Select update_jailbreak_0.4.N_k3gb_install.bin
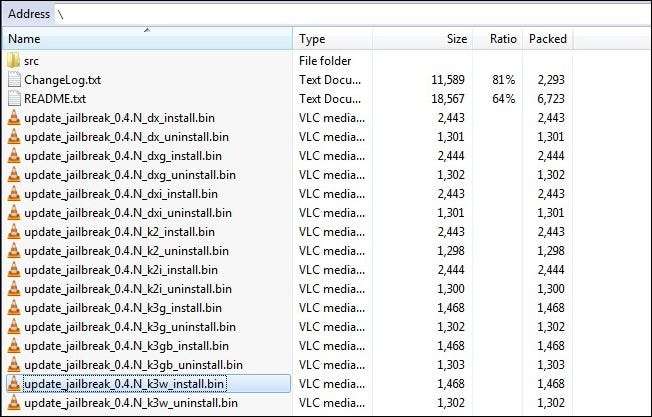 pos(126,346)
